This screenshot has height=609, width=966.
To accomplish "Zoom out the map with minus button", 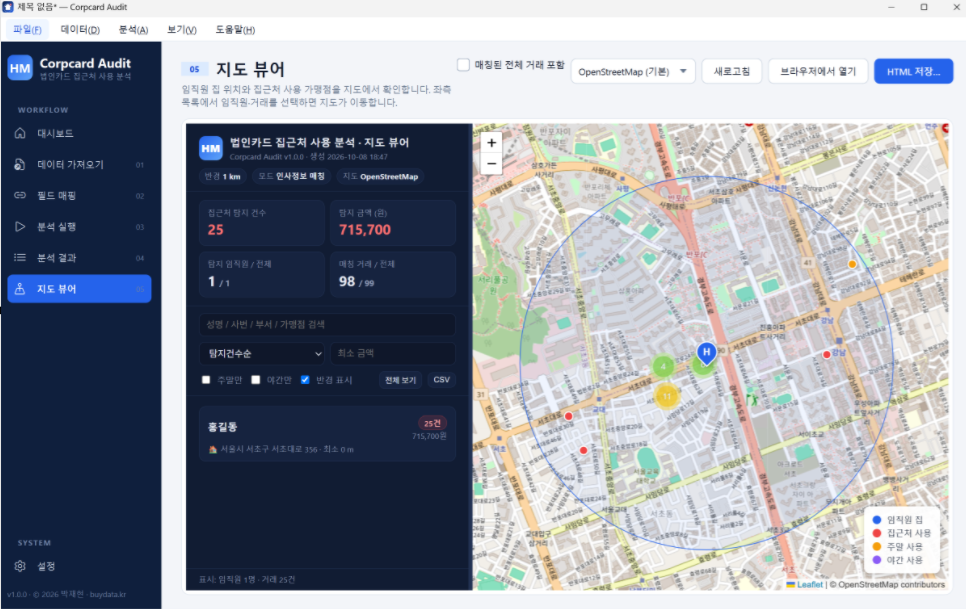I will click(491, 164).
